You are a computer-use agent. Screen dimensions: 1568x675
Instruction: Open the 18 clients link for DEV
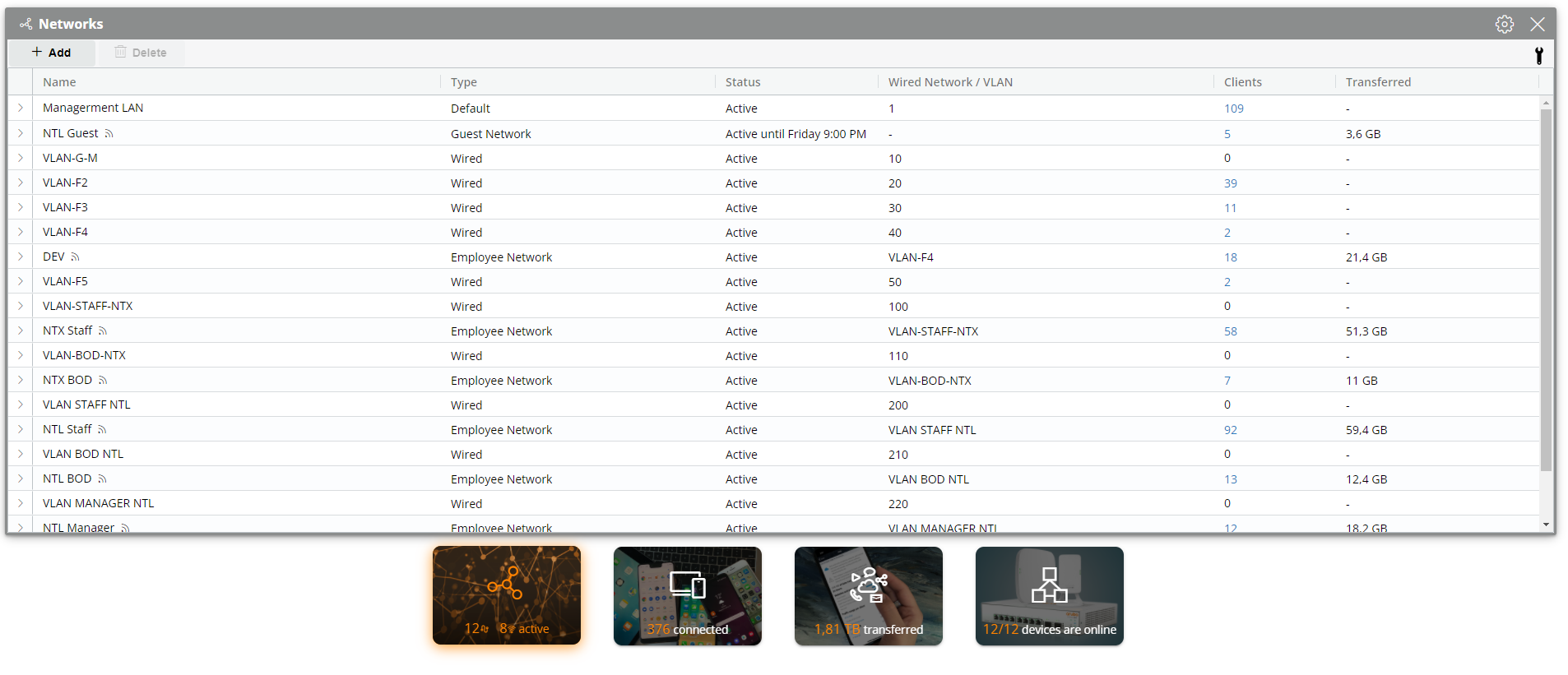pos(1231,257)
